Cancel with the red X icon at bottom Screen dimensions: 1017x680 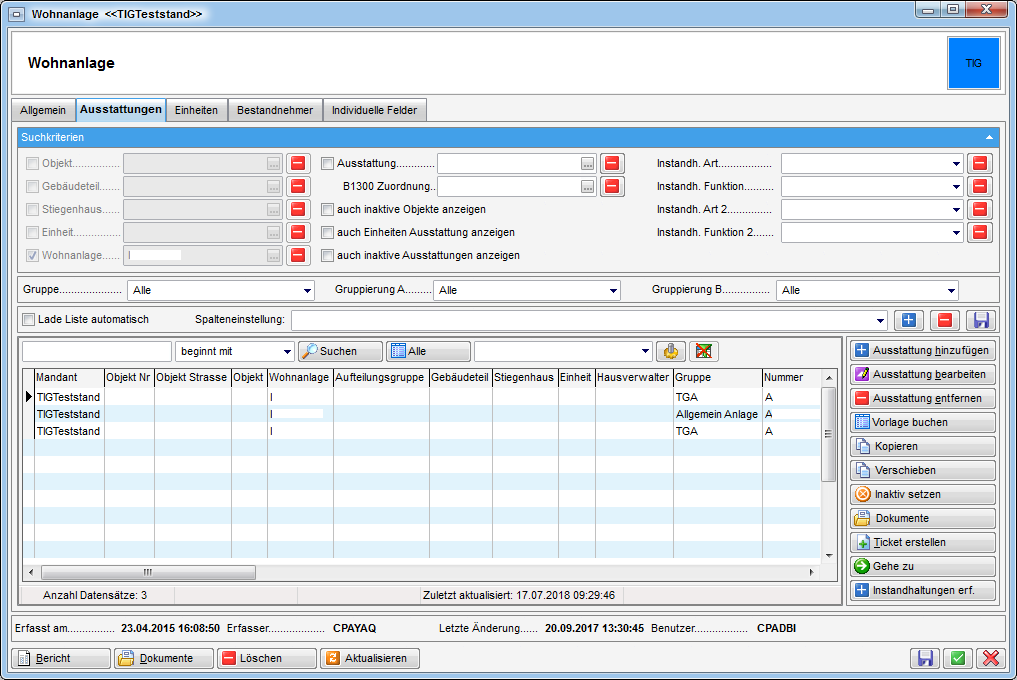(x=991, y=658)
